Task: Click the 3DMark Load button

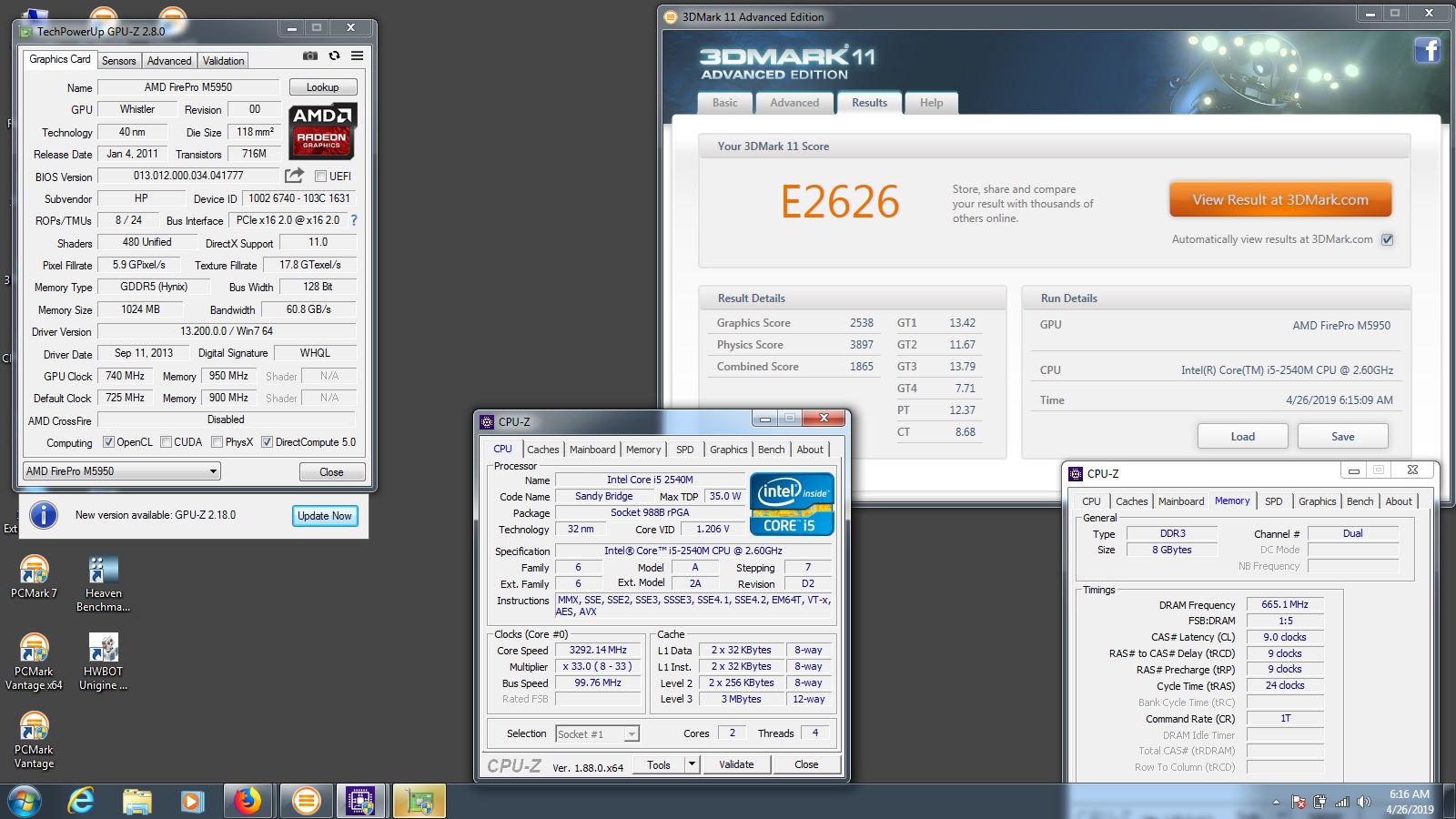Action: [x=1242, y=437]
